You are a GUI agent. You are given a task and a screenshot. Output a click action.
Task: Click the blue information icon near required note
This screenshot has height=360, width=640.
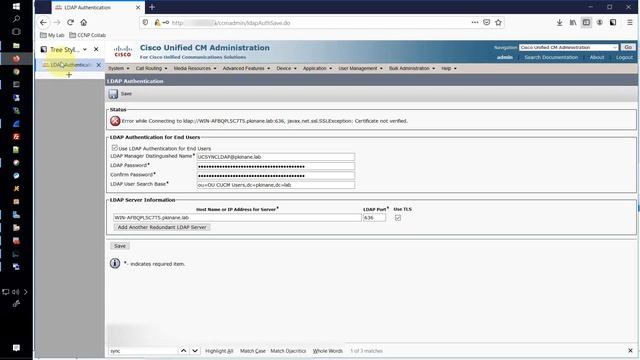(115, 263)
